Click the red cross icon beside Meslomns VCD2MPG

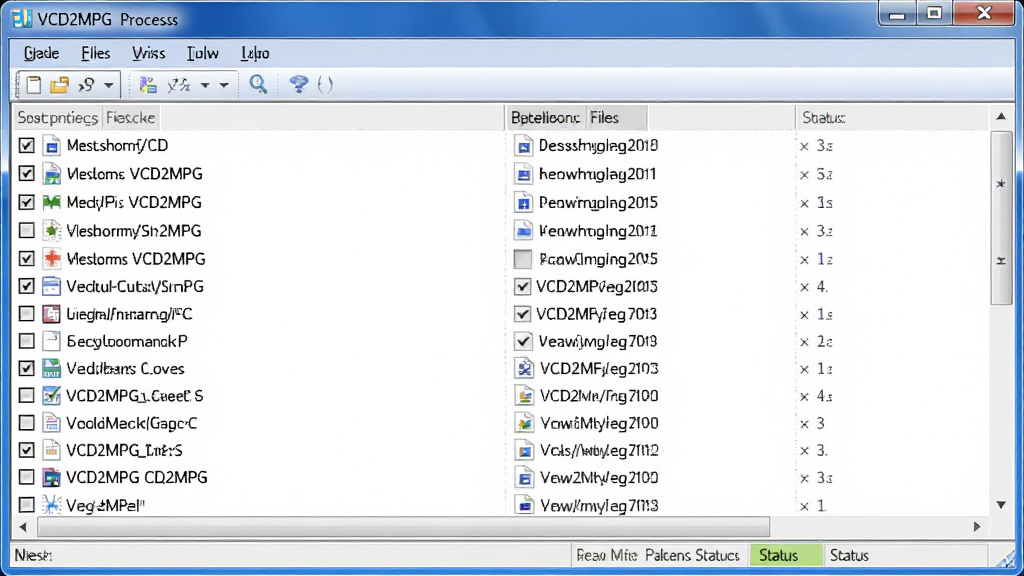point(52,259)
